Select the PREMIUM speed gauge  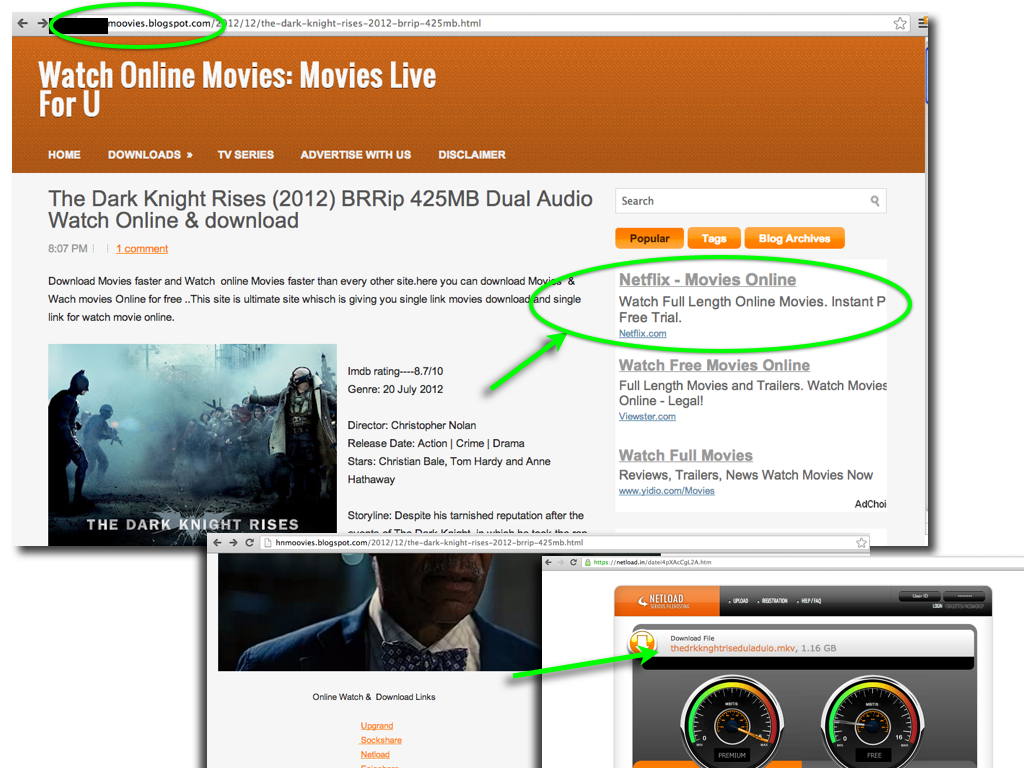point(731,721)
